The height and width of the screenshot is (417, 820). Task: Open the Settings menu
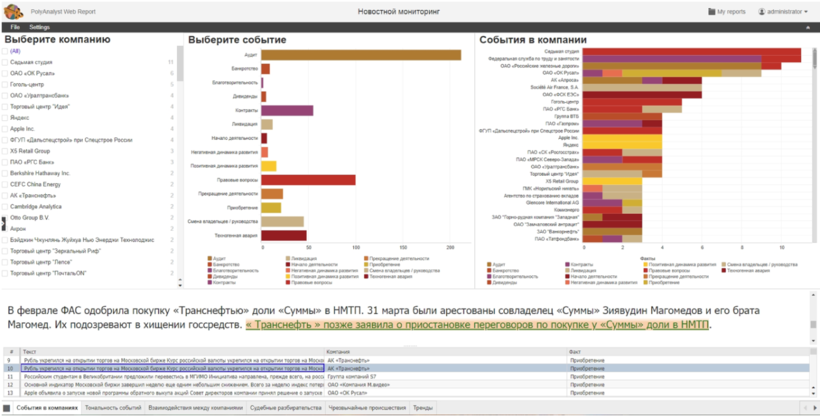pyautogui.click(x=39, y=26)
